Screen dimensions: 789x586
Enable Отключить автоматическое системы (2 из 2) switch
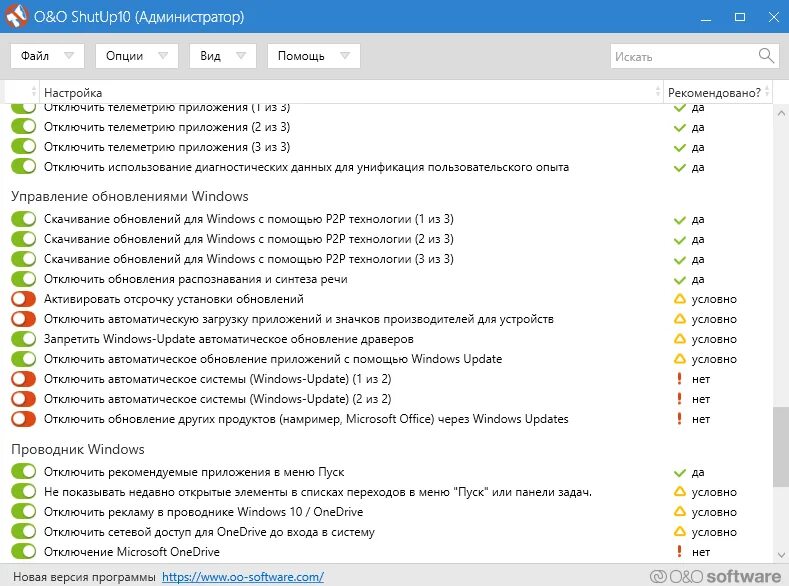(x=23, y=399)
